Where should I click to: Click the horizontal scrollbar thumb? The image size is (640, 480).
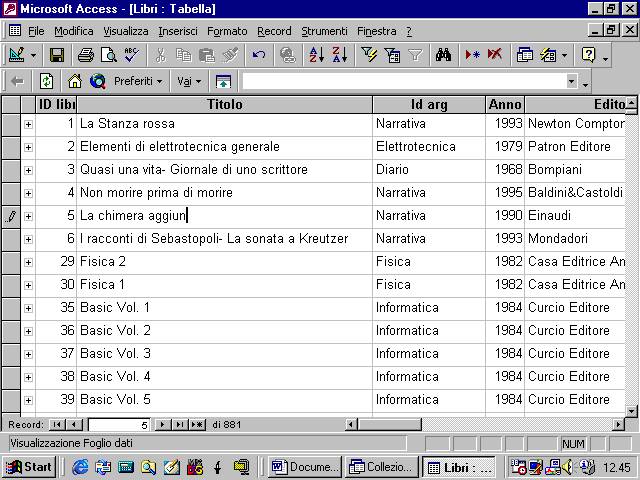(x=389, y=424)
